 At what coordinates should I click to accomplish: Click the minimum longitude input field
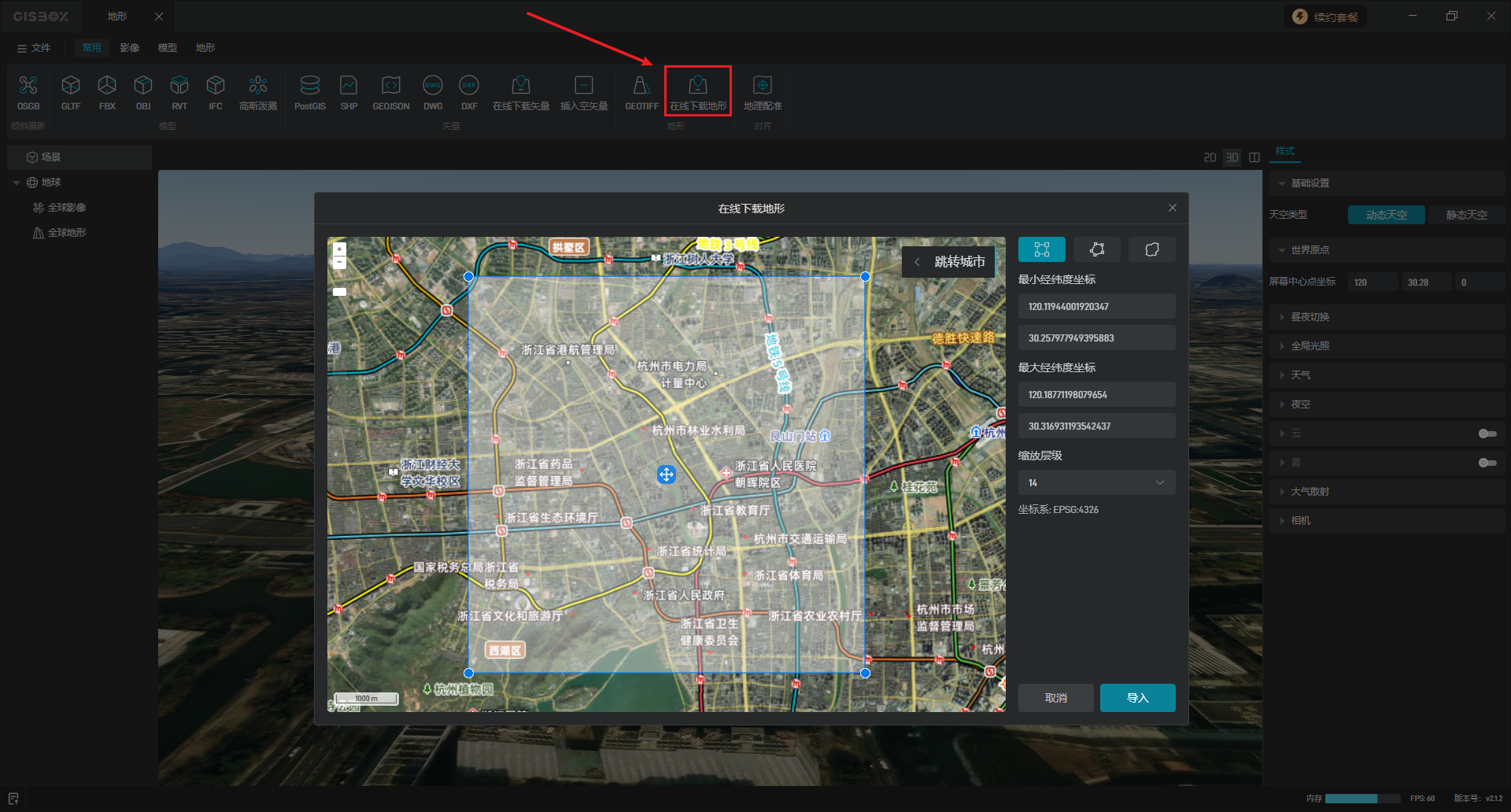point(1096,306)
